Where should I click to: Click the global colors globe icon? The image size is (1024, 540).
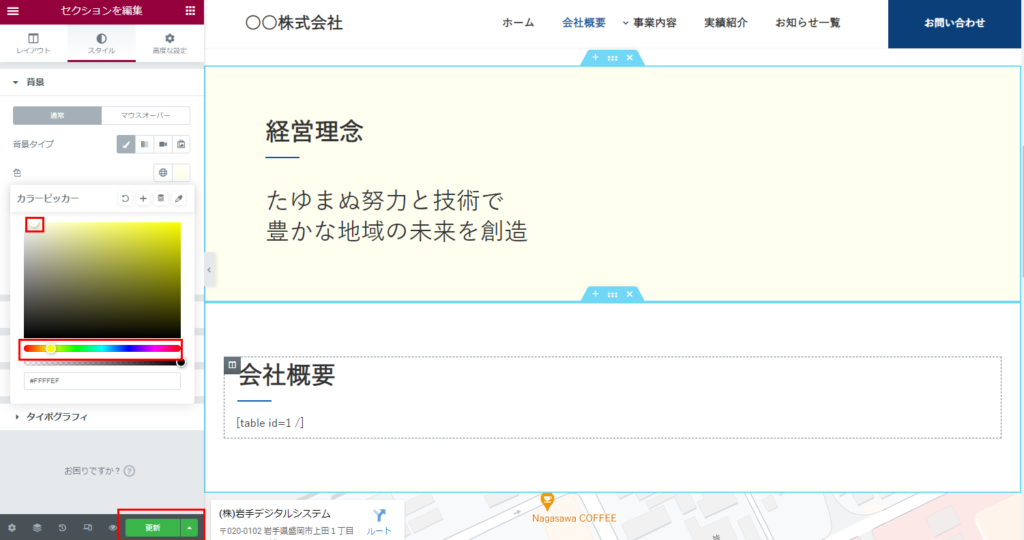point(162,172)
